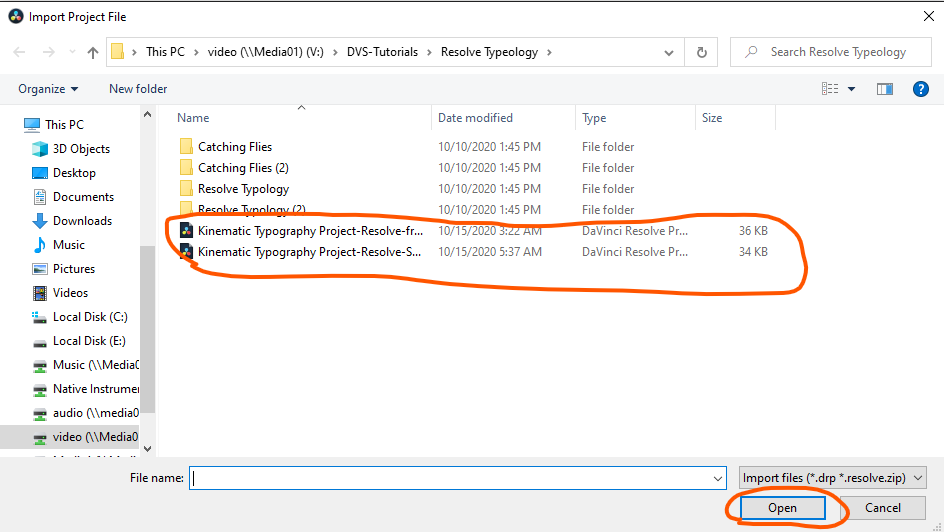Select the Resolve Typology folder

tap(243, 189)
